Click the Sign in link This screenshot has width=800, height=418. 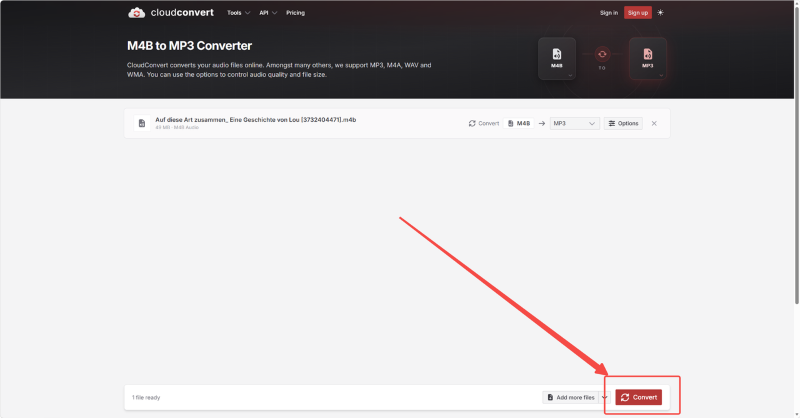(x=609, y=13)
